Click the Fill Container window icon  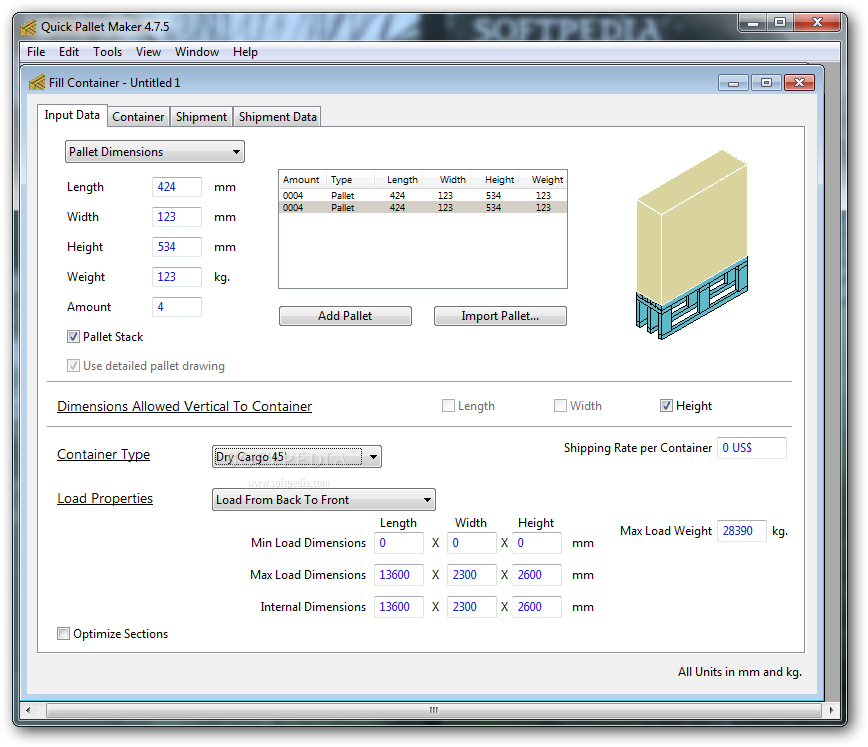[x=37, y=83]
